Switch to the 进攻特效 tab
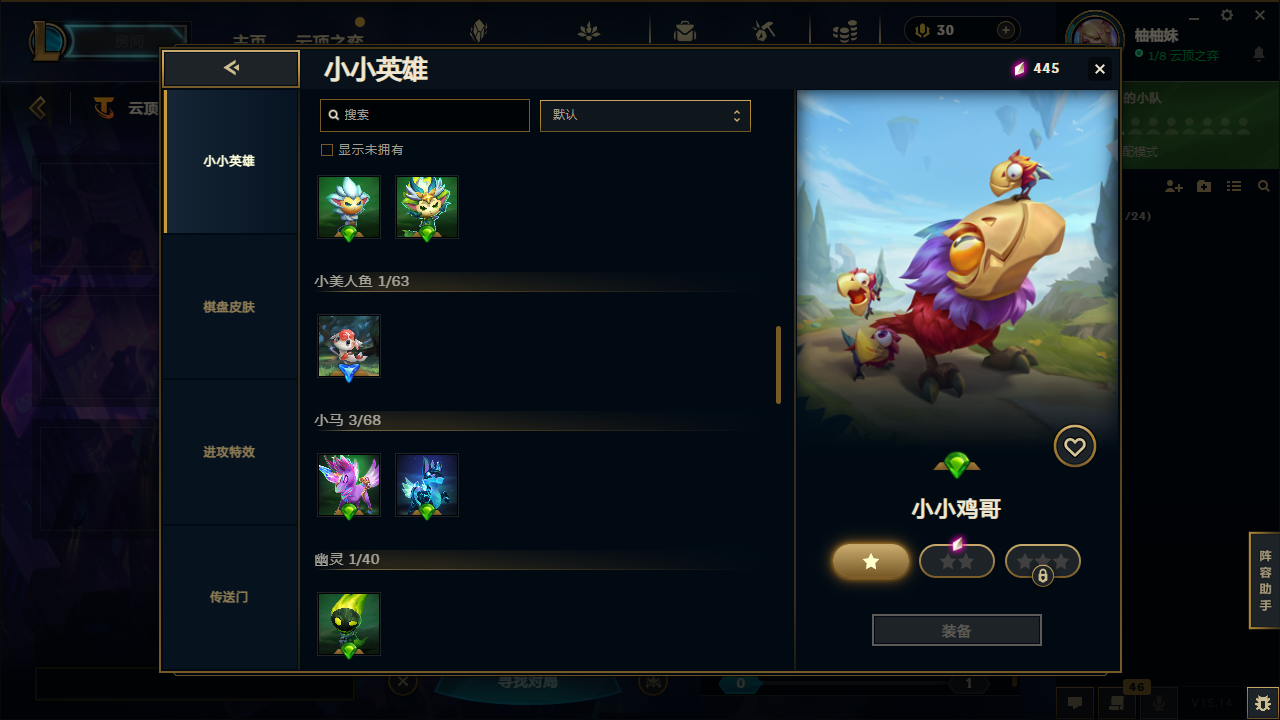1280x720 pixels. click(229, 452)
